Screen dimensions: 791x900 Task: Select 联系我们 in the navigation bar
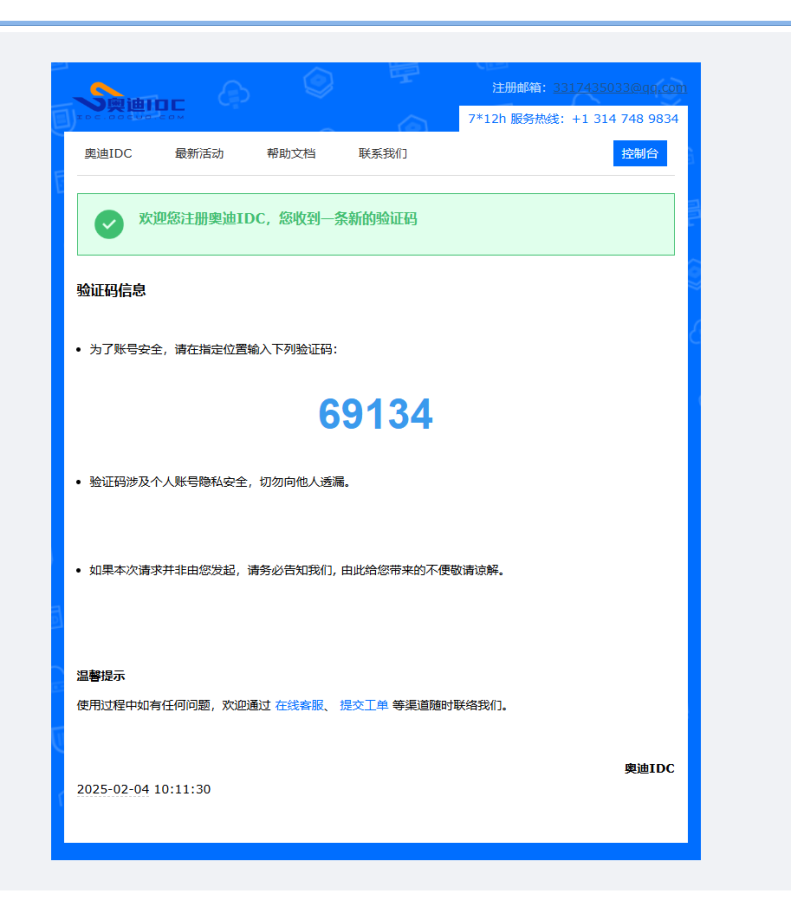pyautogui.click(x=383, y=154)
